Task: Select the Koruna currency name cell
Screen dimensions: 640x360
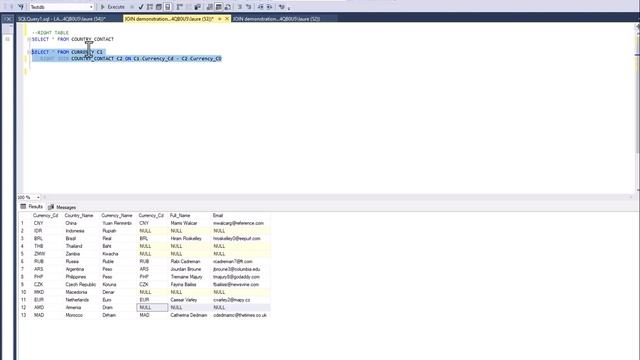Action: click(x=118, y=284)
